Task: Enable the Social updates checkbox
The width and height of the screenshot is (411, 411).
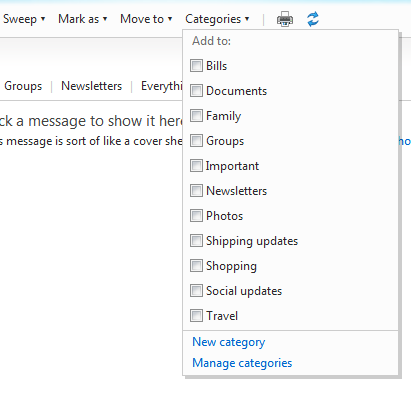Action: (x=196, y=290)
